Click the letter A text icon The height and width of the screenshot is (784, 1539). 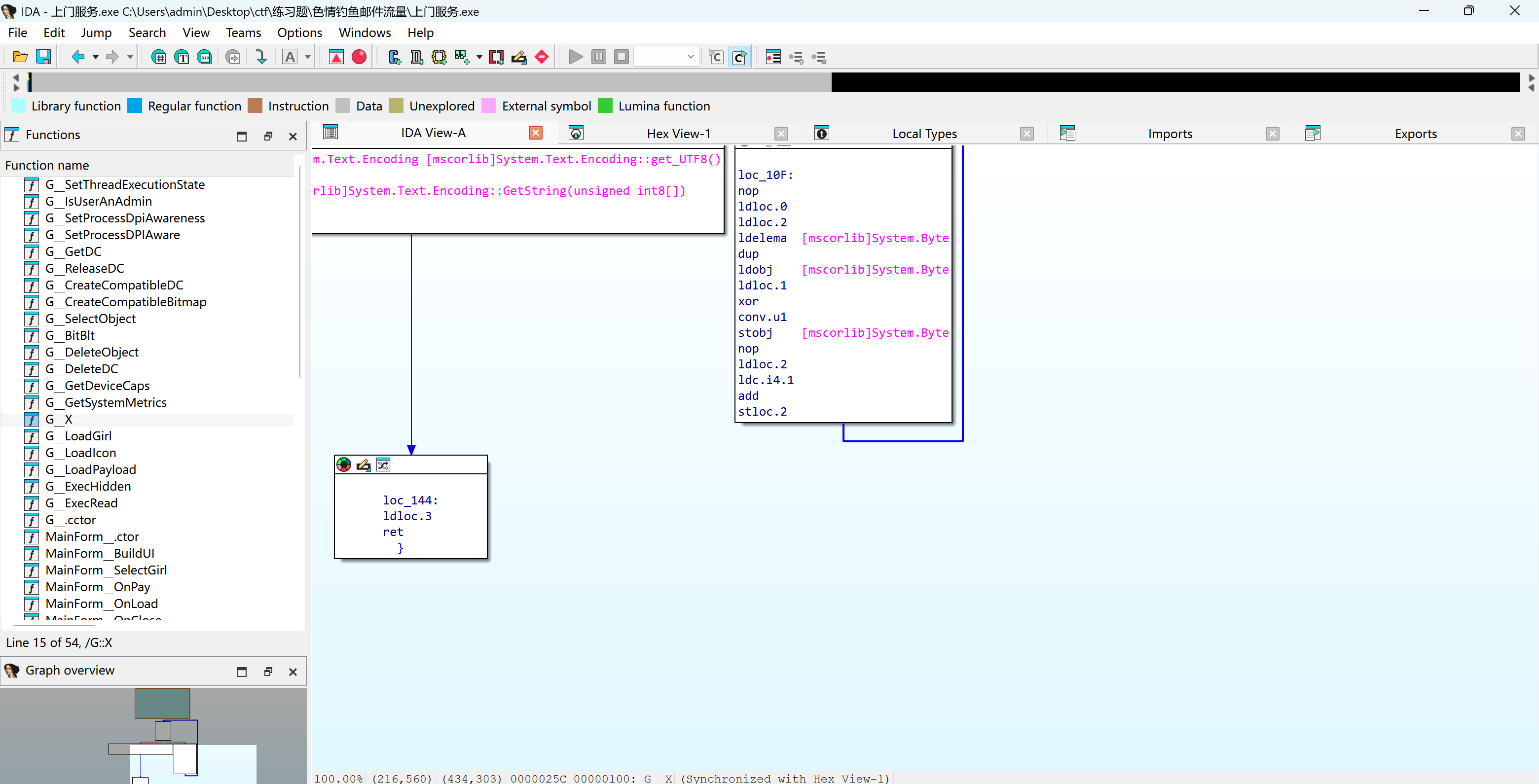pyautogui.click(x=290, y=57)
